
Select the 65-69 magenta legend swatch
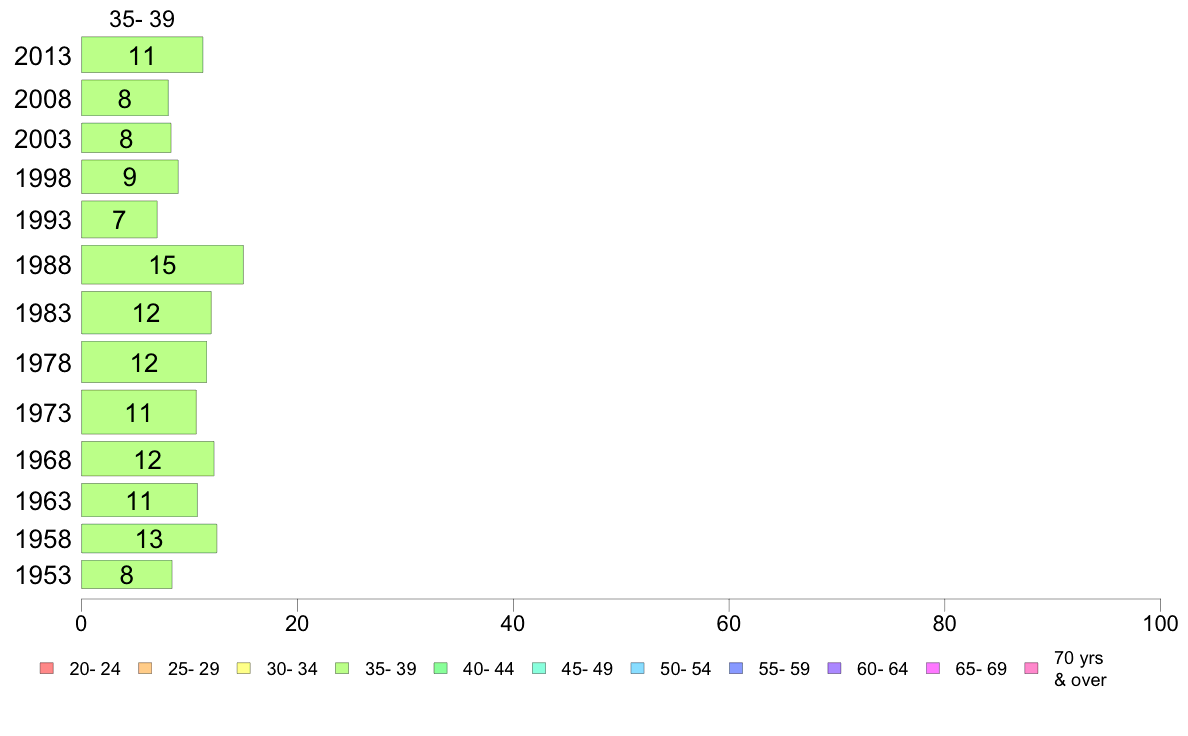(x=933, y=668)
